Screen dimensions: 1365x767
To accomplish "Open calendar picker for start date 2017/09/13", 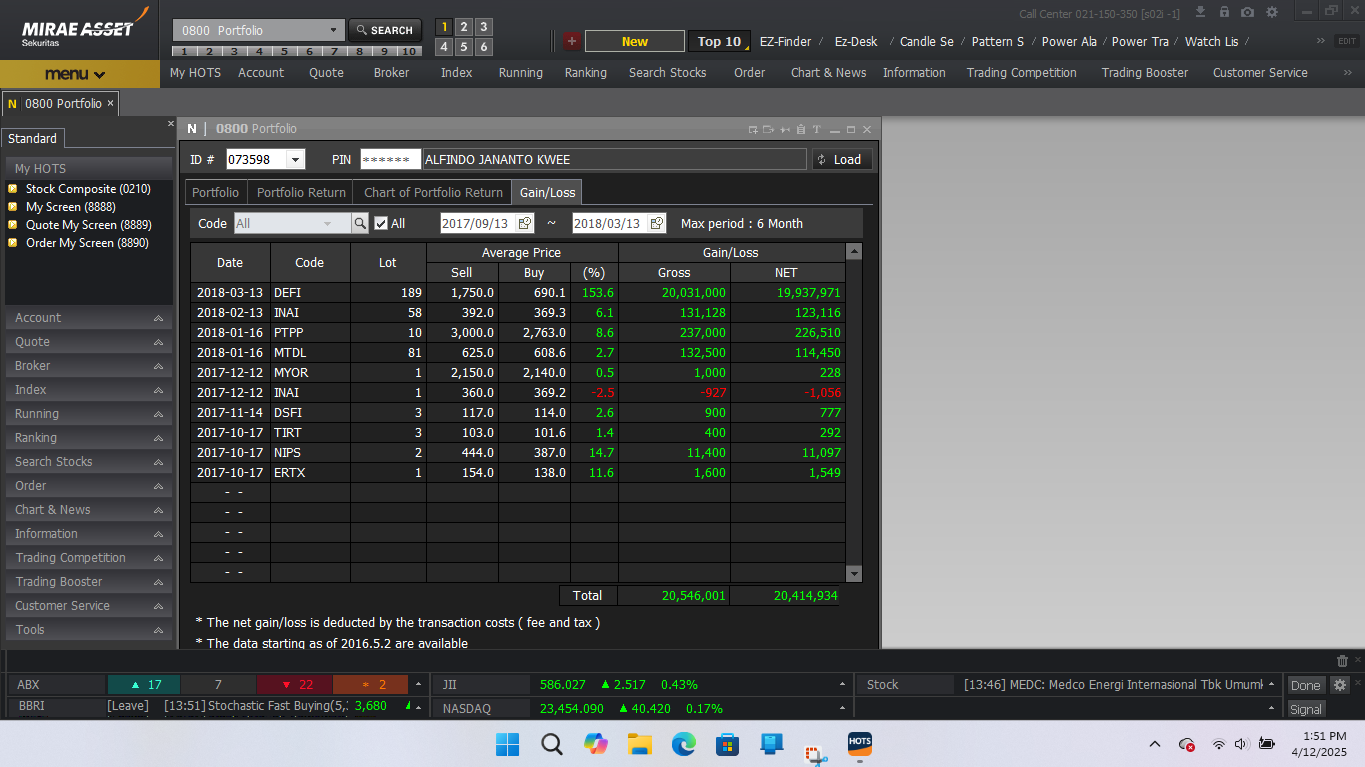I will tap(526, 224).
